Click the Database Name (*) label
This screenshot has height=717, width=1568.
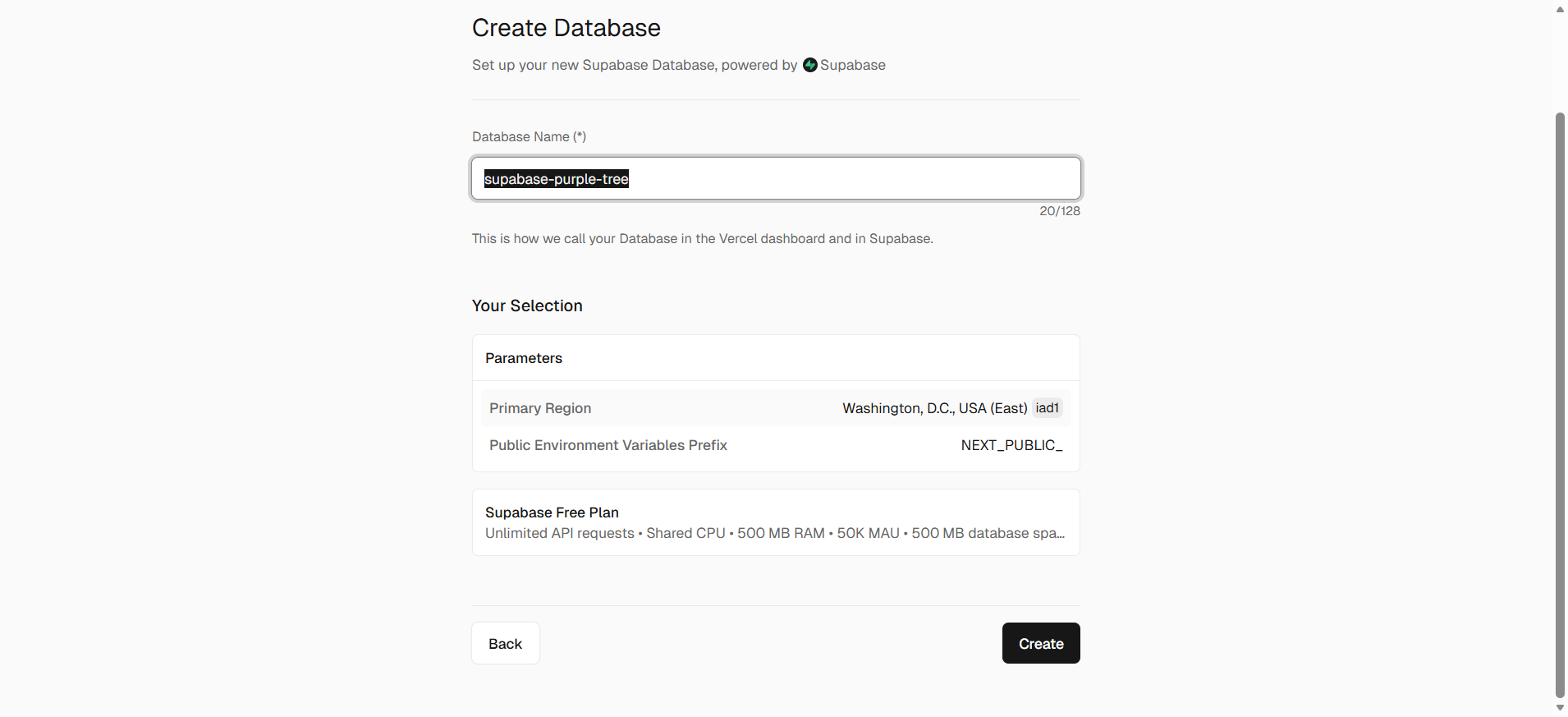coord(530,136)
